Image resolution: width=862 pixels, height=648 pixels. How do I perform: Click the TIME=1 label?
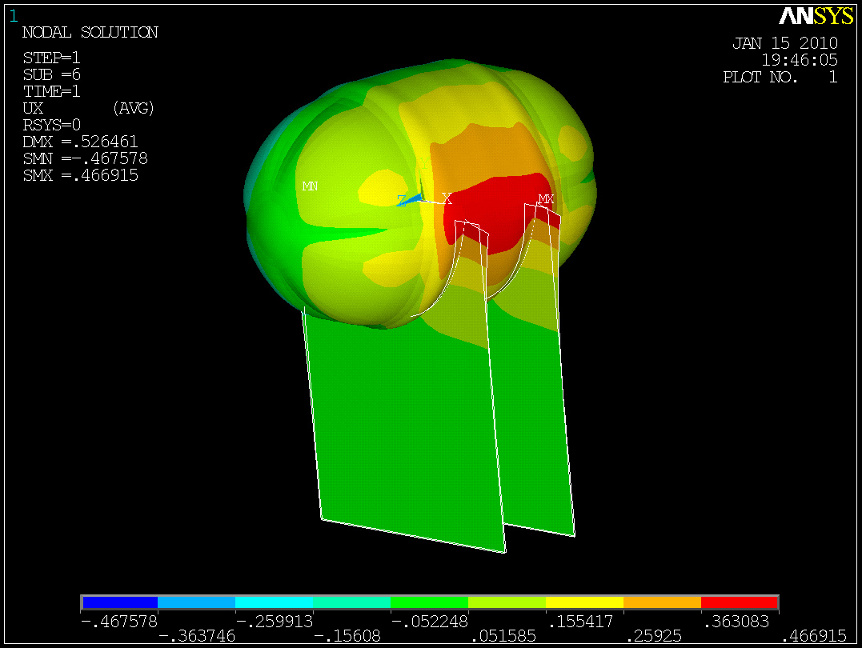click(52, 91)
